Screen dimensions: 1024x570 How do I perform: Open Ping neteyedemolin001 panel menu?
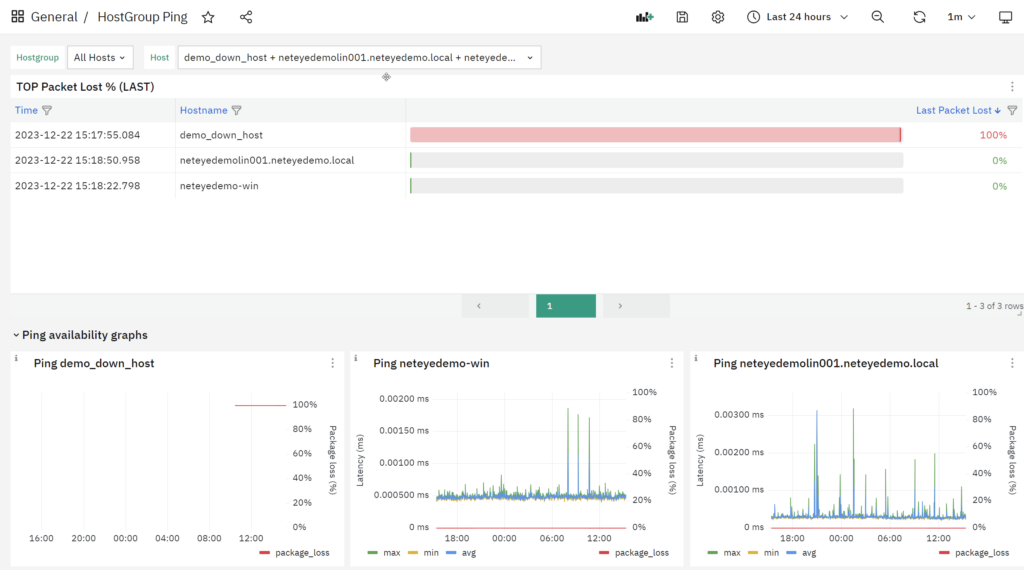pos(1012,363)
